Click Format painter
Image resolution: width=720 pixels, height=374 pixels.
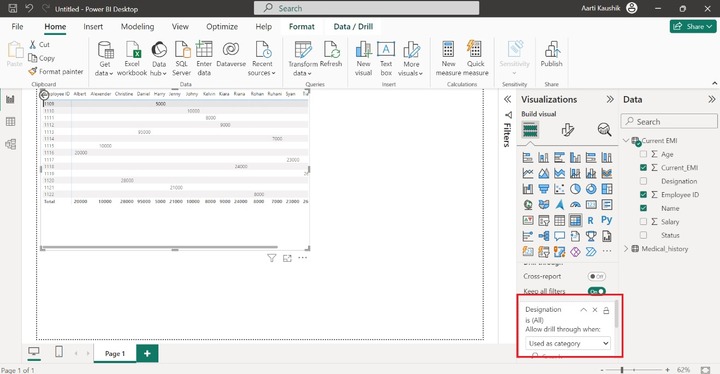tap(56, 72)
